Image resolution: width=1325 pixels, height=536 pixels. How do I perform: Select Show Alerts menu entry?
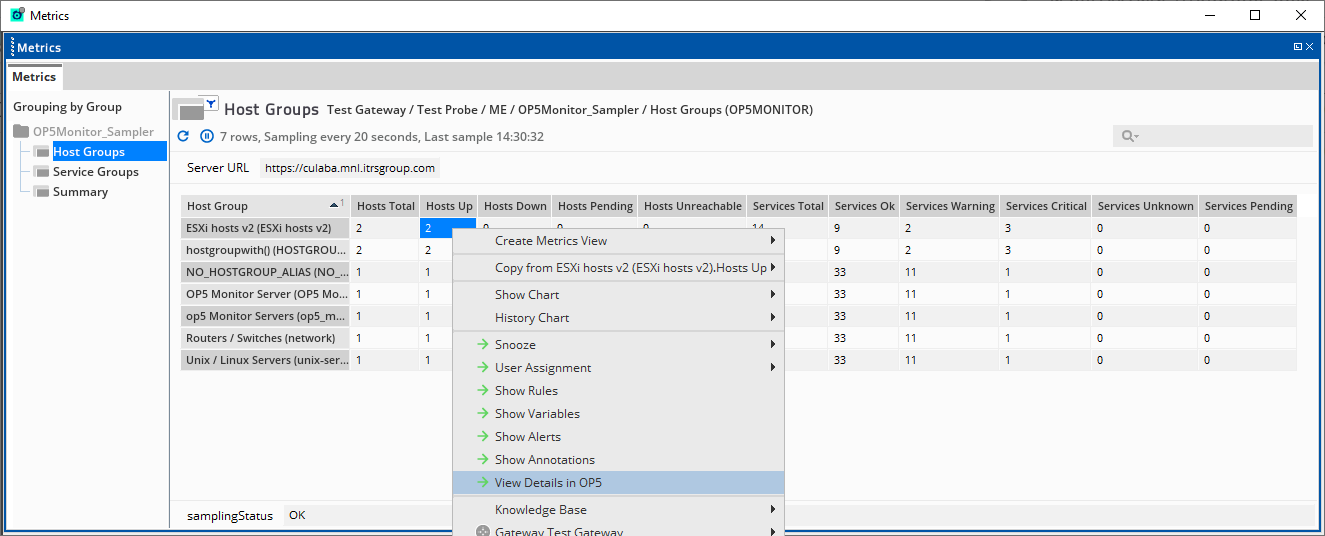[527, 437]
